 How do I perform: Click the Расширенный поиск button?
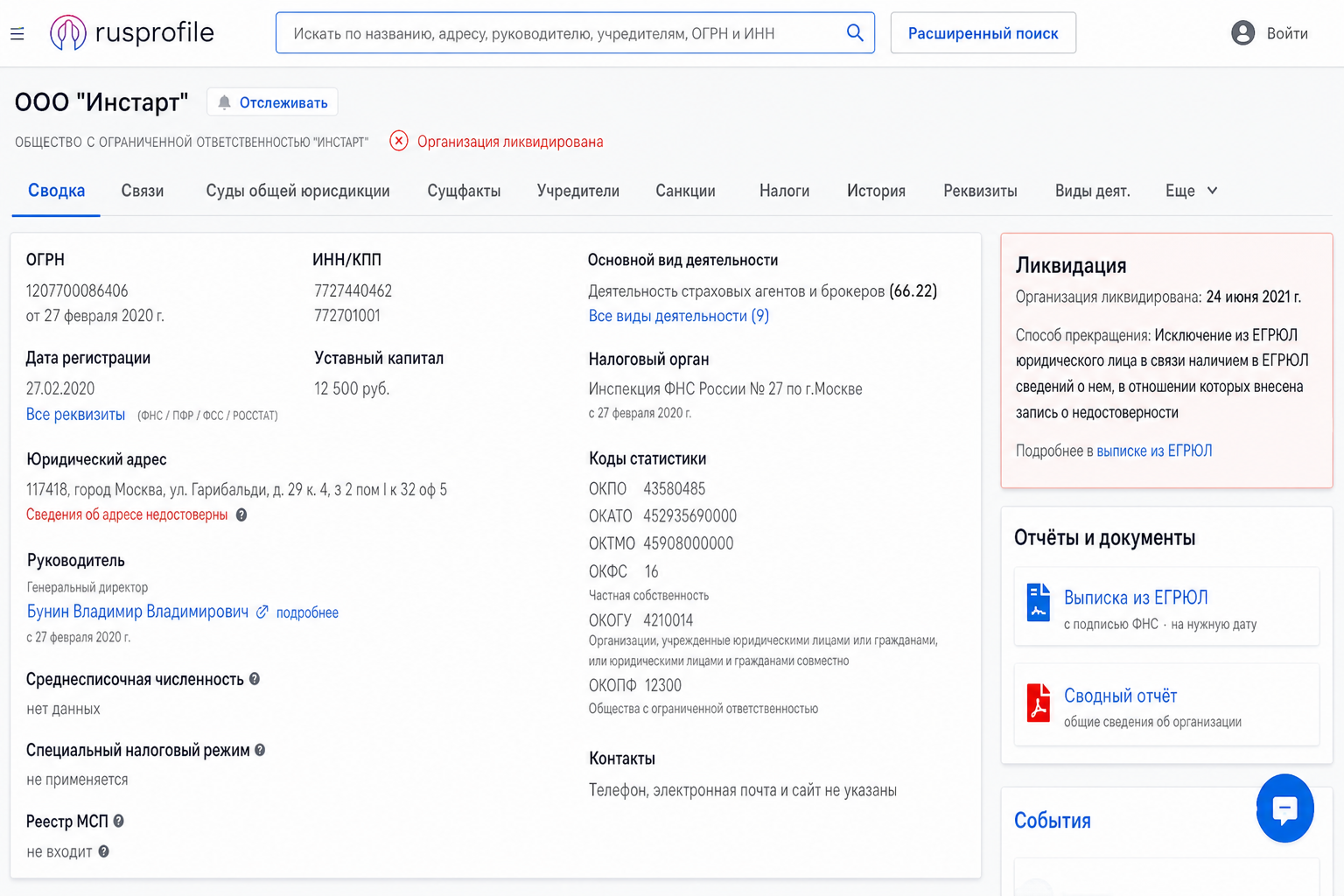pos(983,33)
